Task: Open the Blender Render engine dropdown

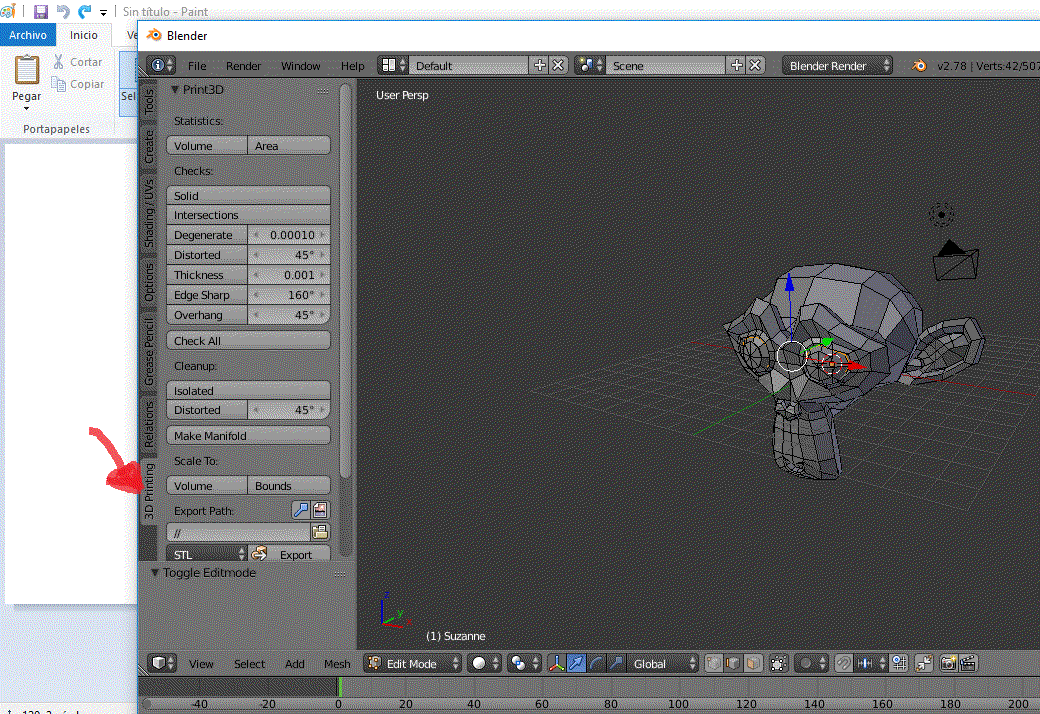Action: click(838, 65)
